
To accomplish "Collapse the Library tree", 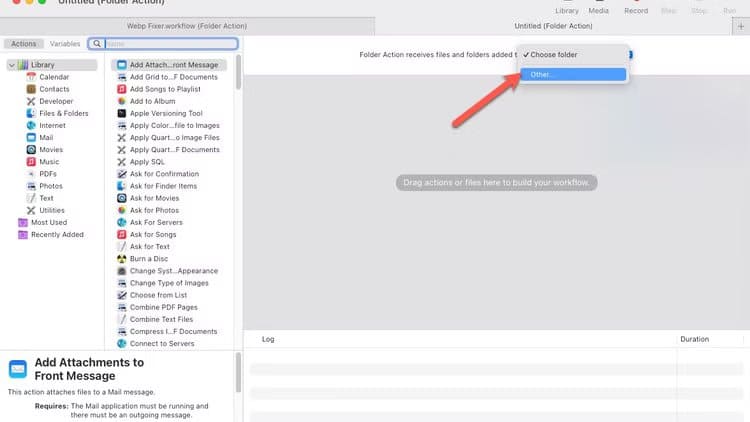I will [11, 65].
